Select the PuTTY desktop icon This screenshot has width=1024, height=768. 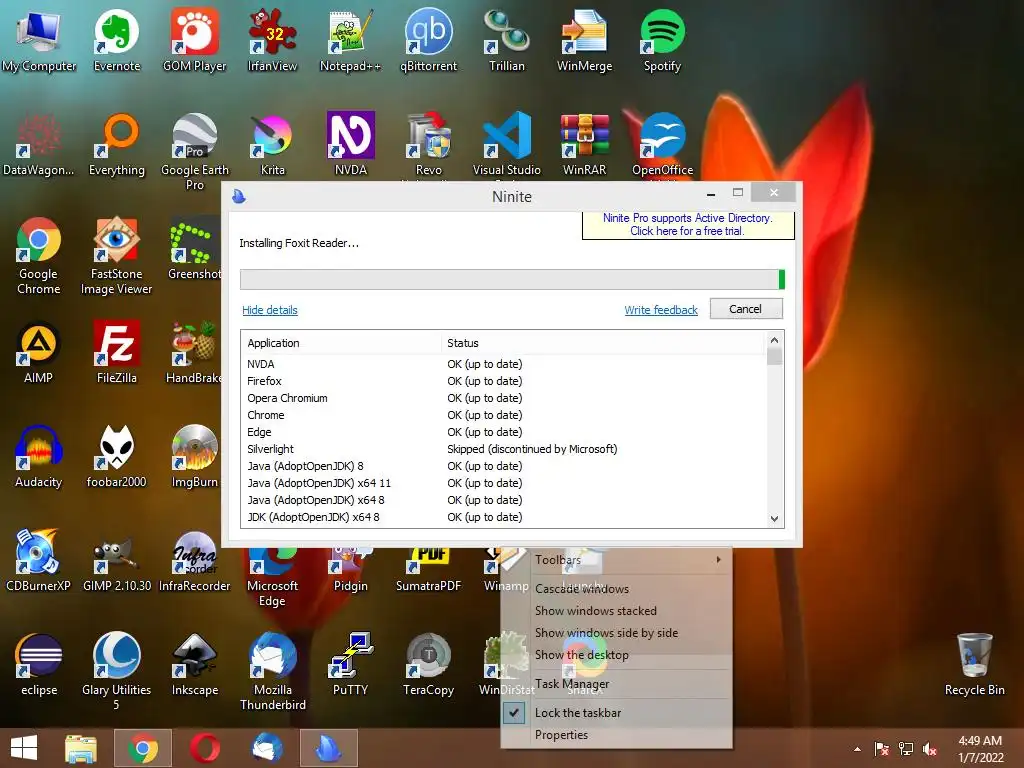351,664
